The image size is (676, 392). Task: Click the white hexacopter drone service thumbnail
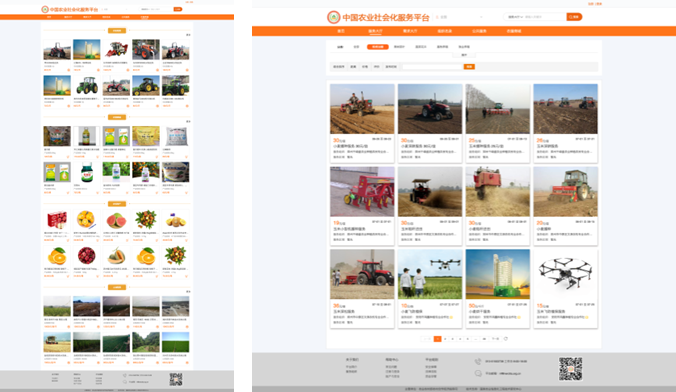point(566,274)
